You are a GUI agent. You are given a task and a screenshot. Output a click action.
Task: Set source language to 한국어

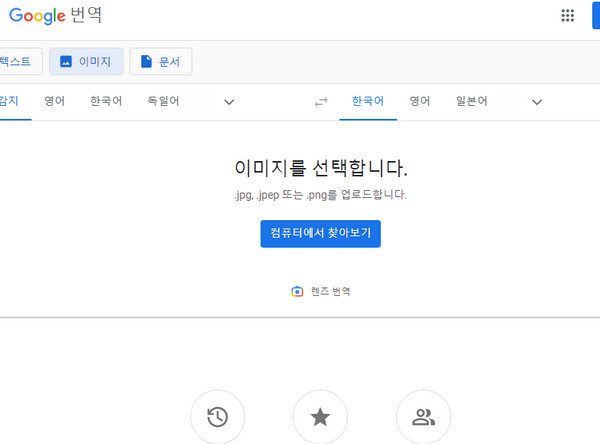[x=106, y=101]
